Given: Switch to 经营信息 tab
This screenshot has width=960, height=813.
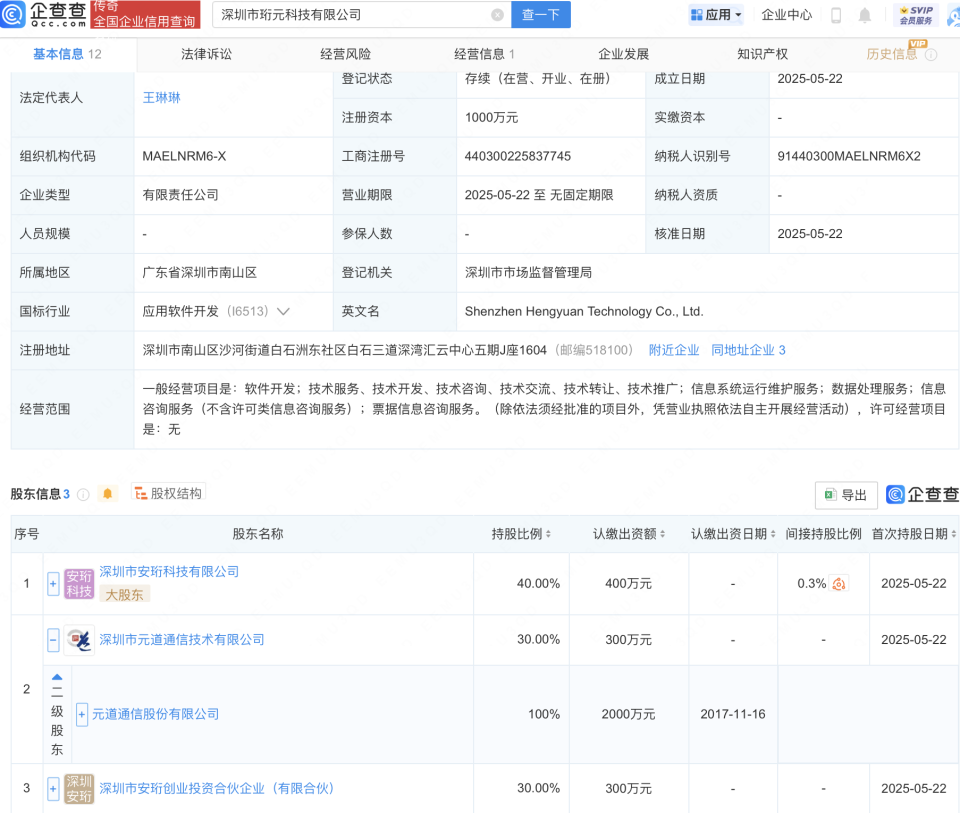Looking at the screenshot, I should pyautogui.click(x=484, y=54).
